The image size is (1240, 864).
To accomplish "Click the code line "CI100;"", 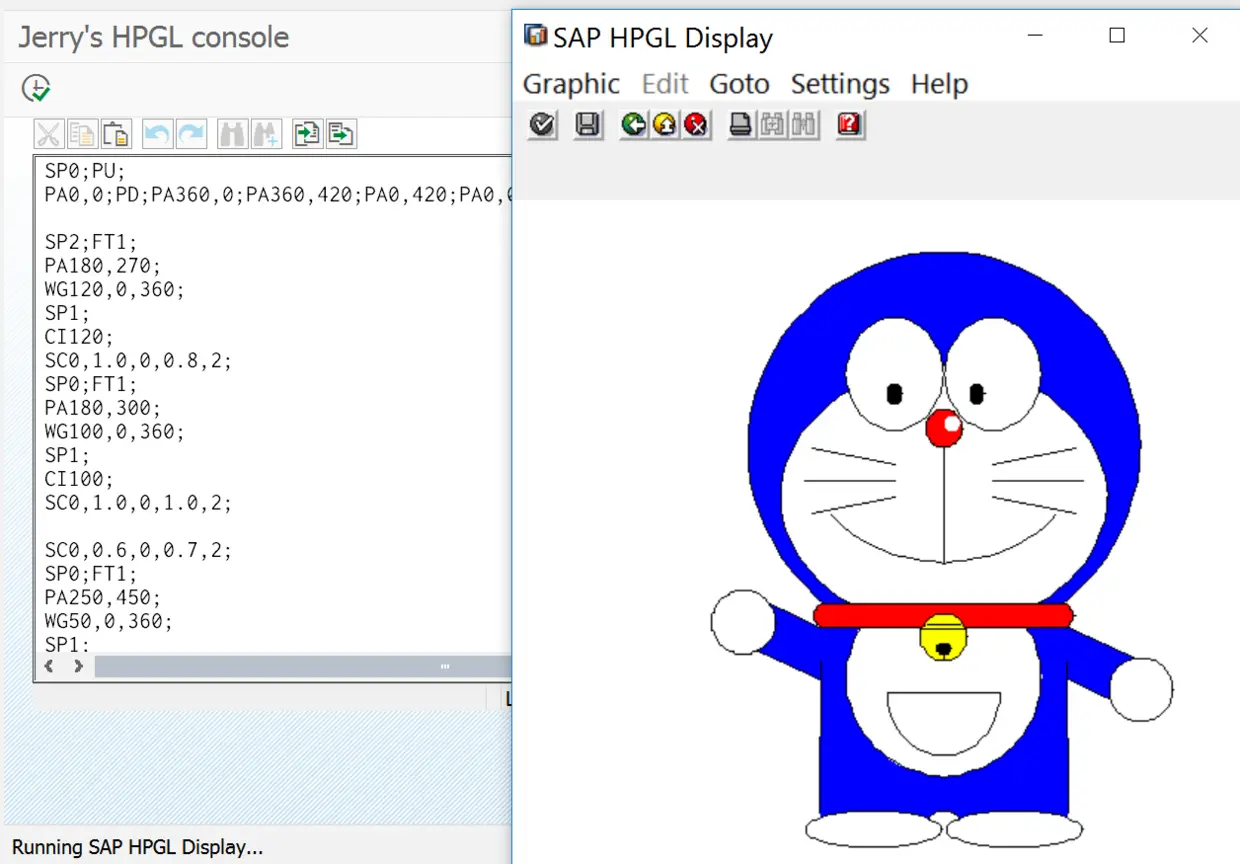I will click(x=79, y=479).
